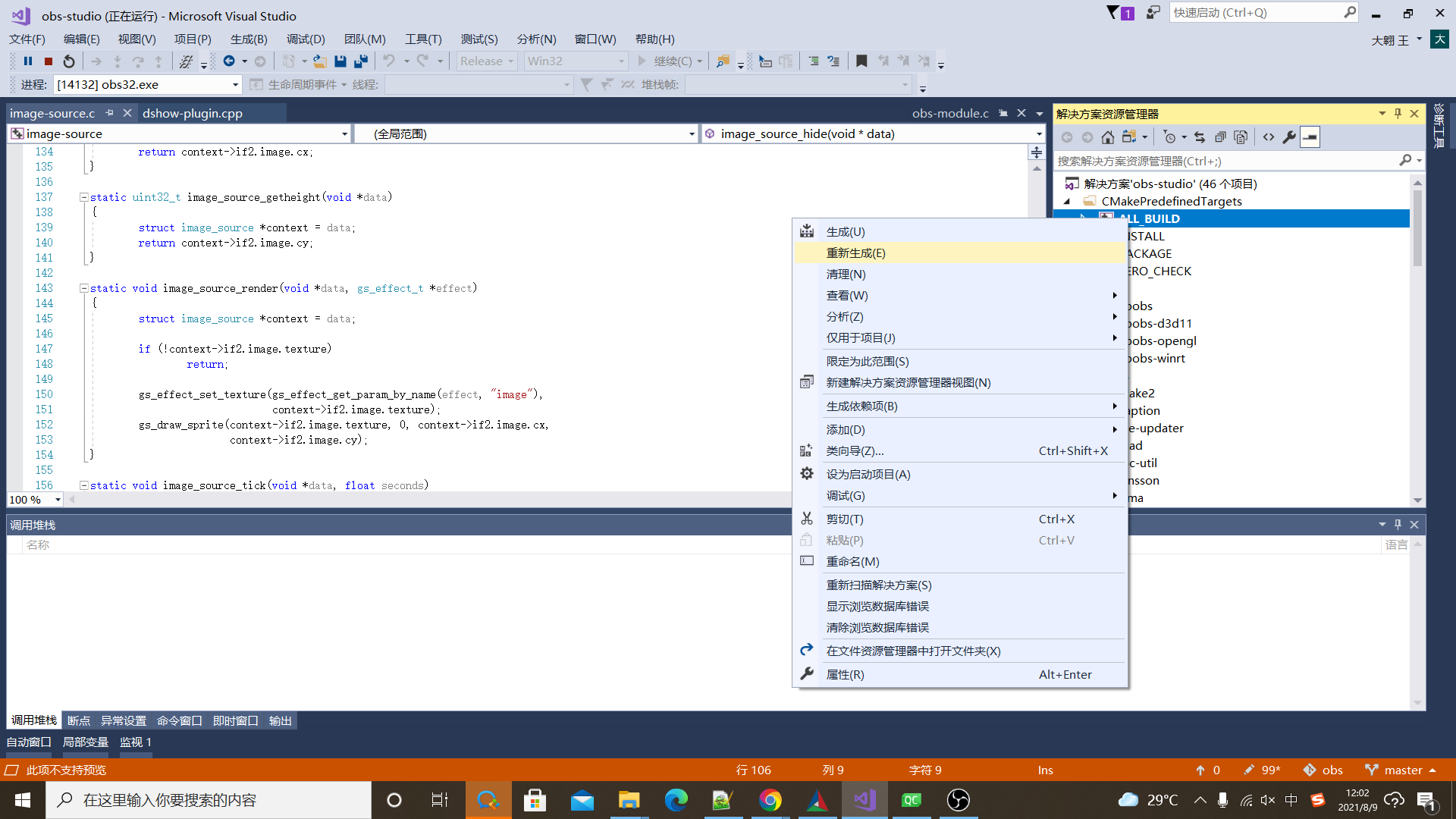Click the View Code icon in Solution Explorer
The height and width of the screenshot is (819, 1456).
point(1269,137)
